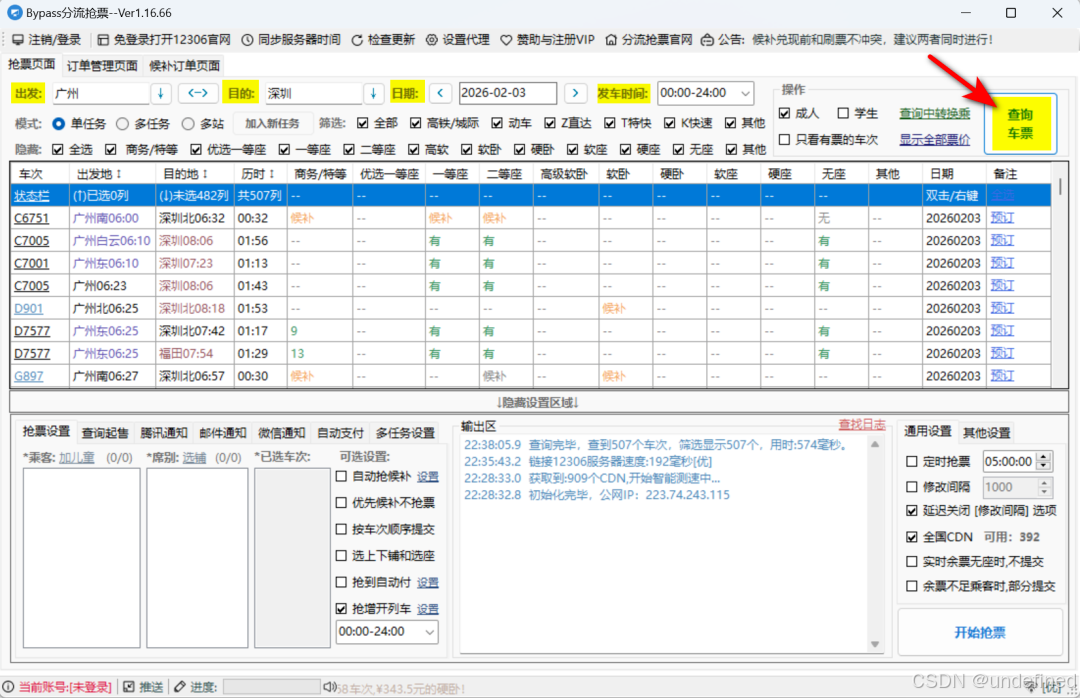
Task: Click the 检查更新 refresh icon
Action: click(358, 40)
